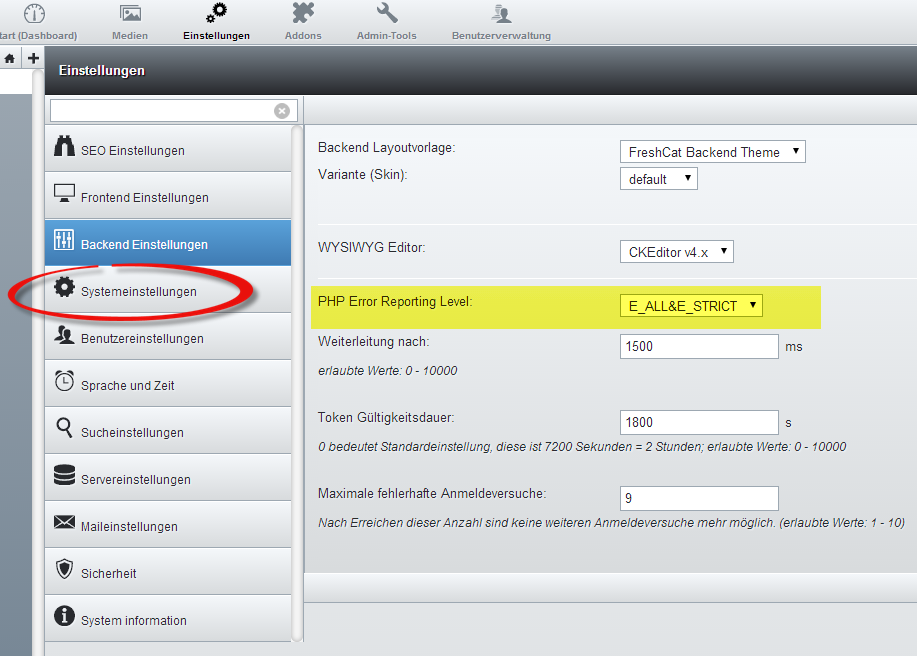
Task: Open the Backend Layoutvorlage dropdown
Action: (712, 152)
